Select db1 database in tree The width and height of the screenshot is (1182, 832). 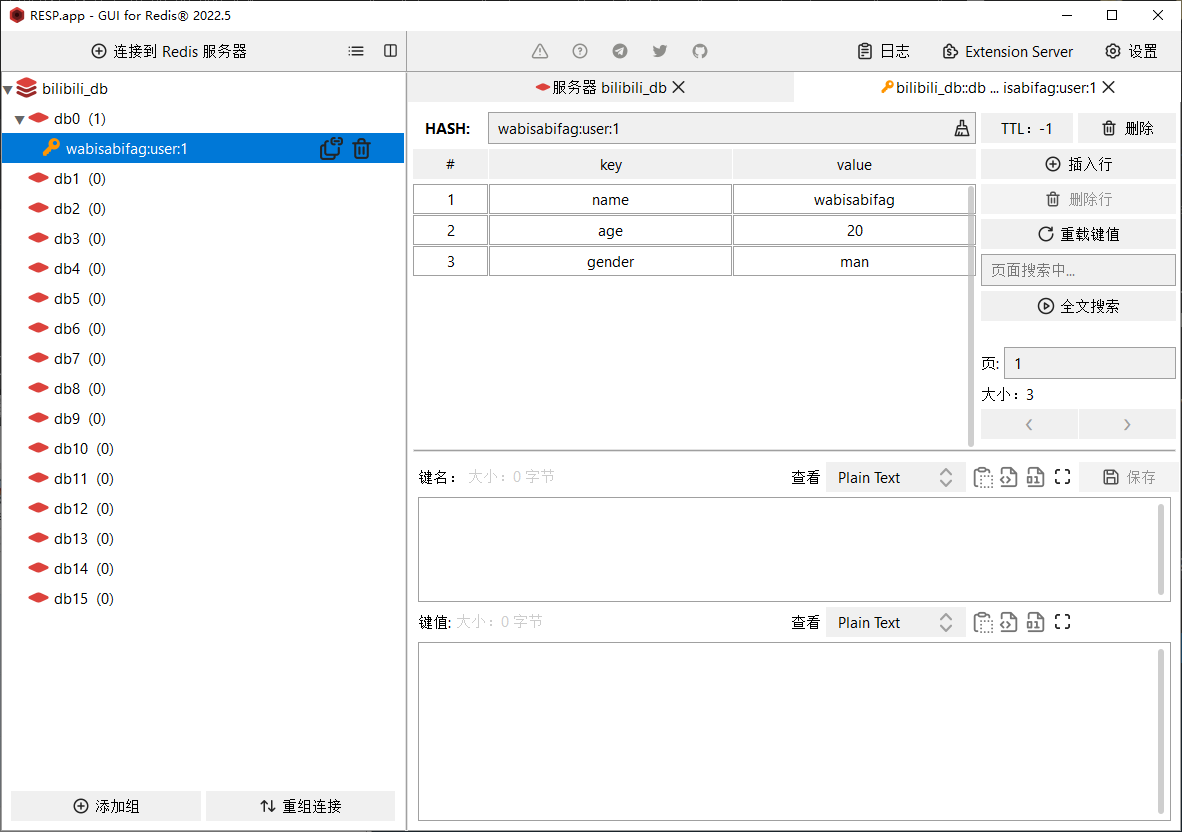[x=203, y=179]
